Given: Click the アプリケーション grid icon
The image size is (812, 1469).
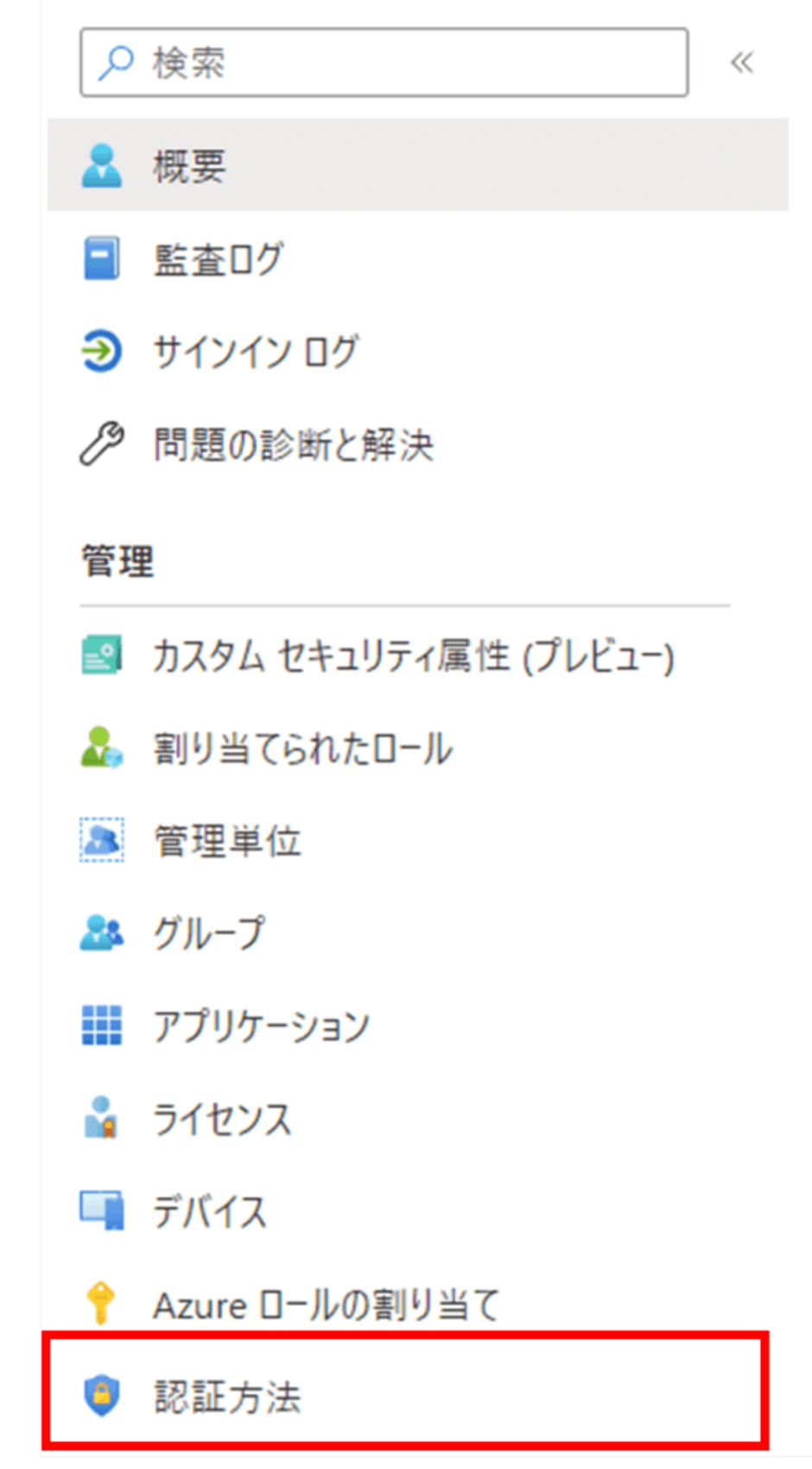Looking at the screenshot, I should point(102,1026).
